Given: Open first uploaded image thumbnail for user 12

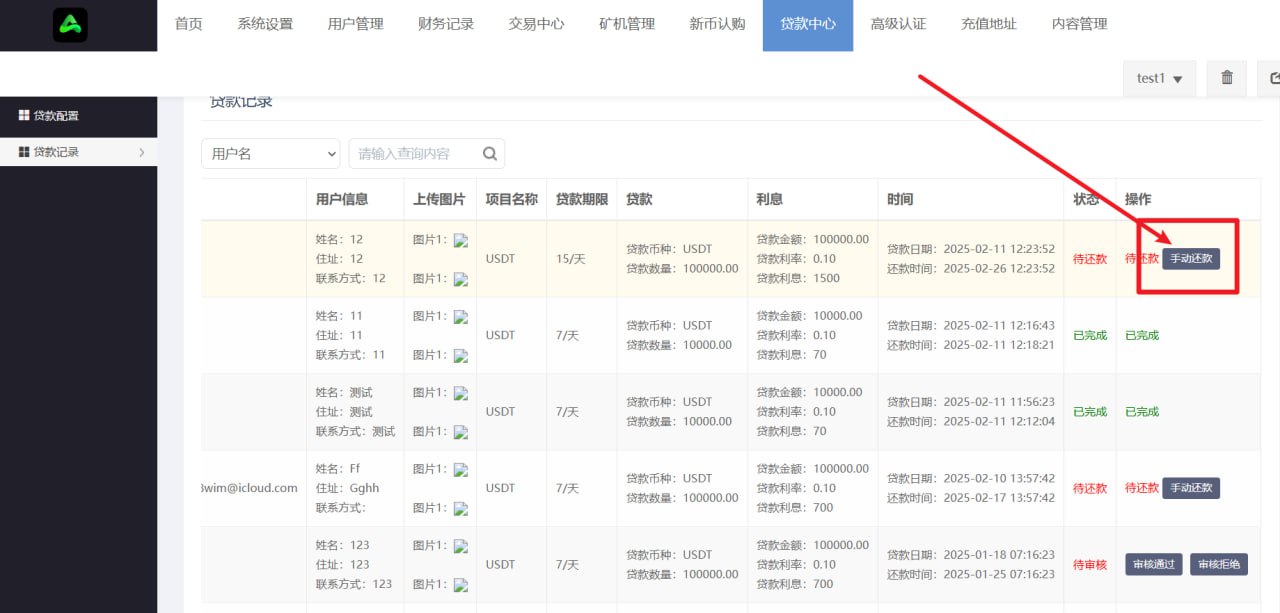Looking at the screenshot, I should tap(461, 240).
